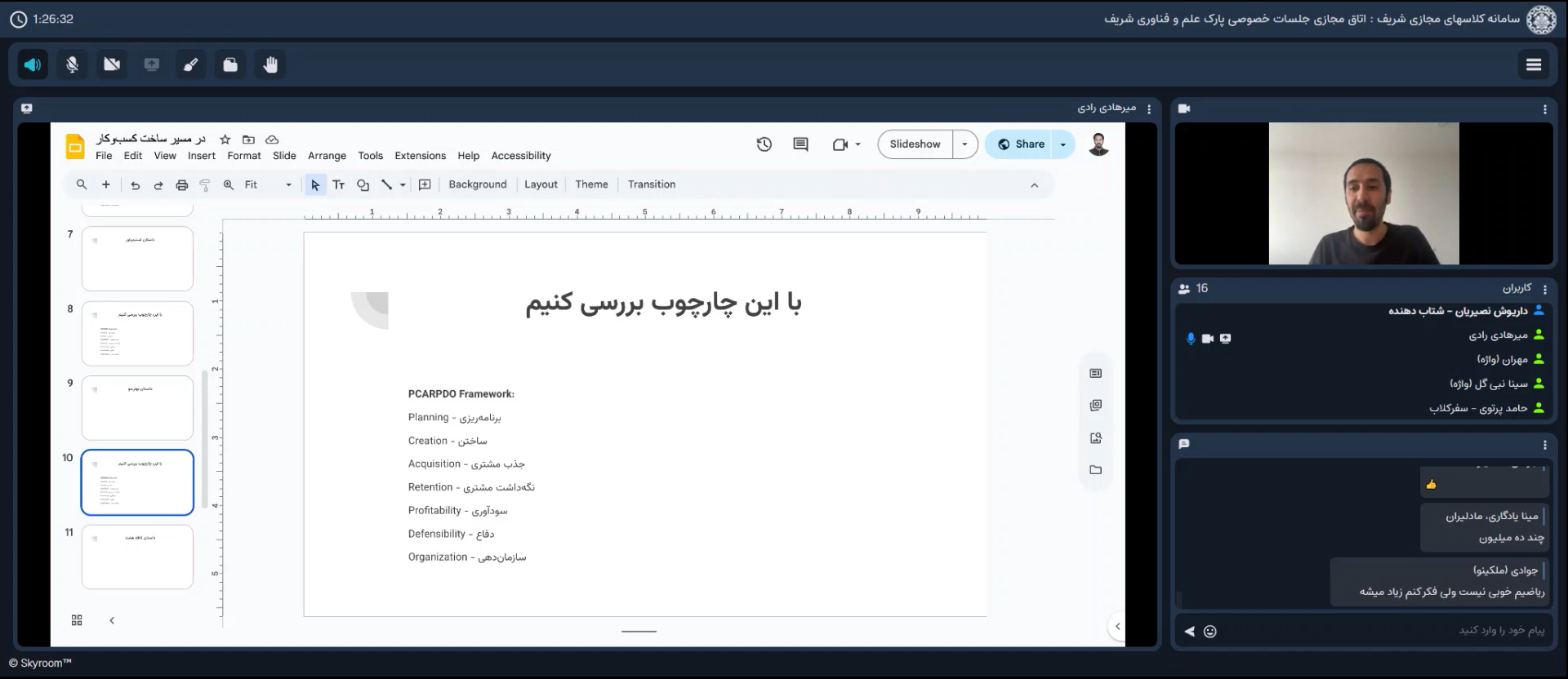Viewport: 1568px width, 679px height.
Task: Start the Slideshow
Action: pyautogui.click(x=915, y=144)
